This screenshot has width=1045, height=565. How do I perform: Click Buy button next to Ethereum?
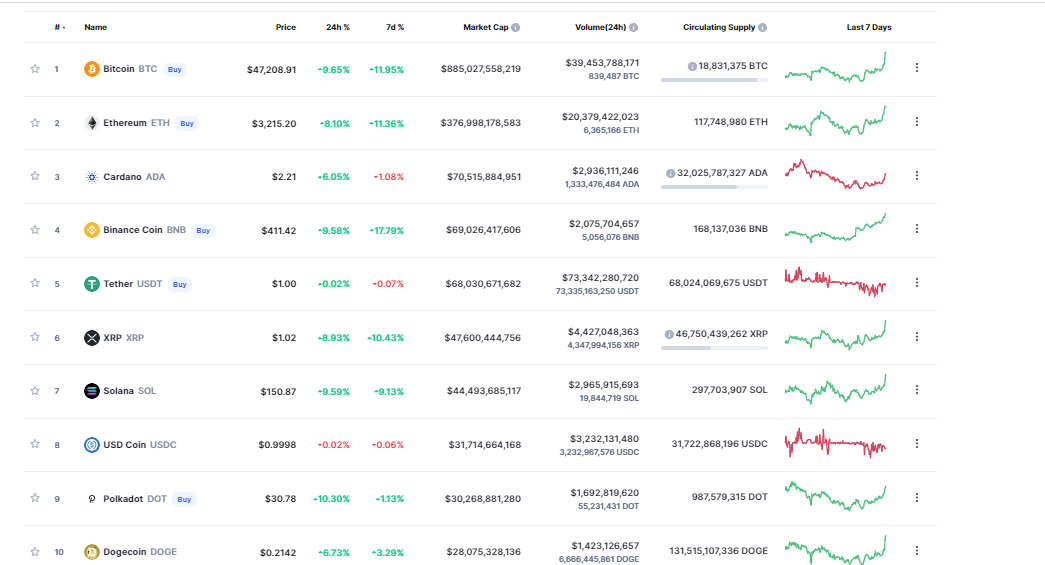coord(187,123)
